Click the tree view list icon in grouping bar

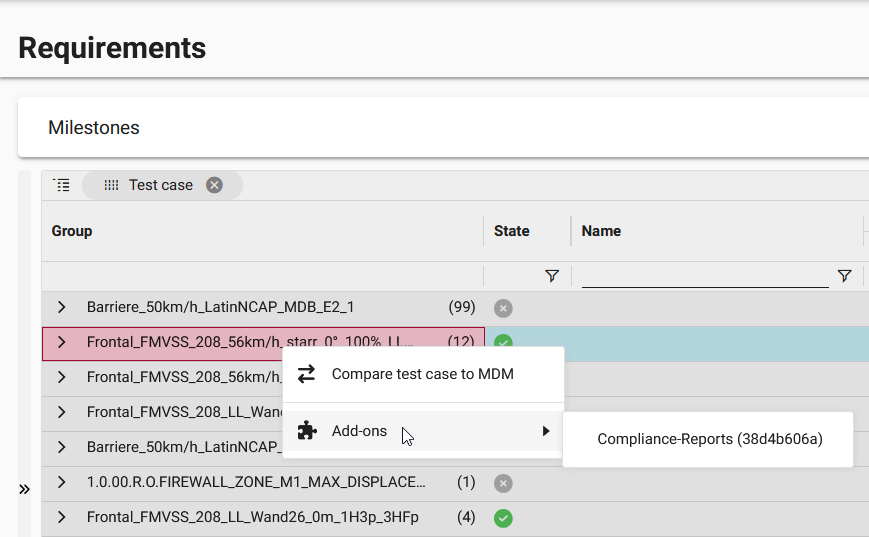click(x=62, y=185)
